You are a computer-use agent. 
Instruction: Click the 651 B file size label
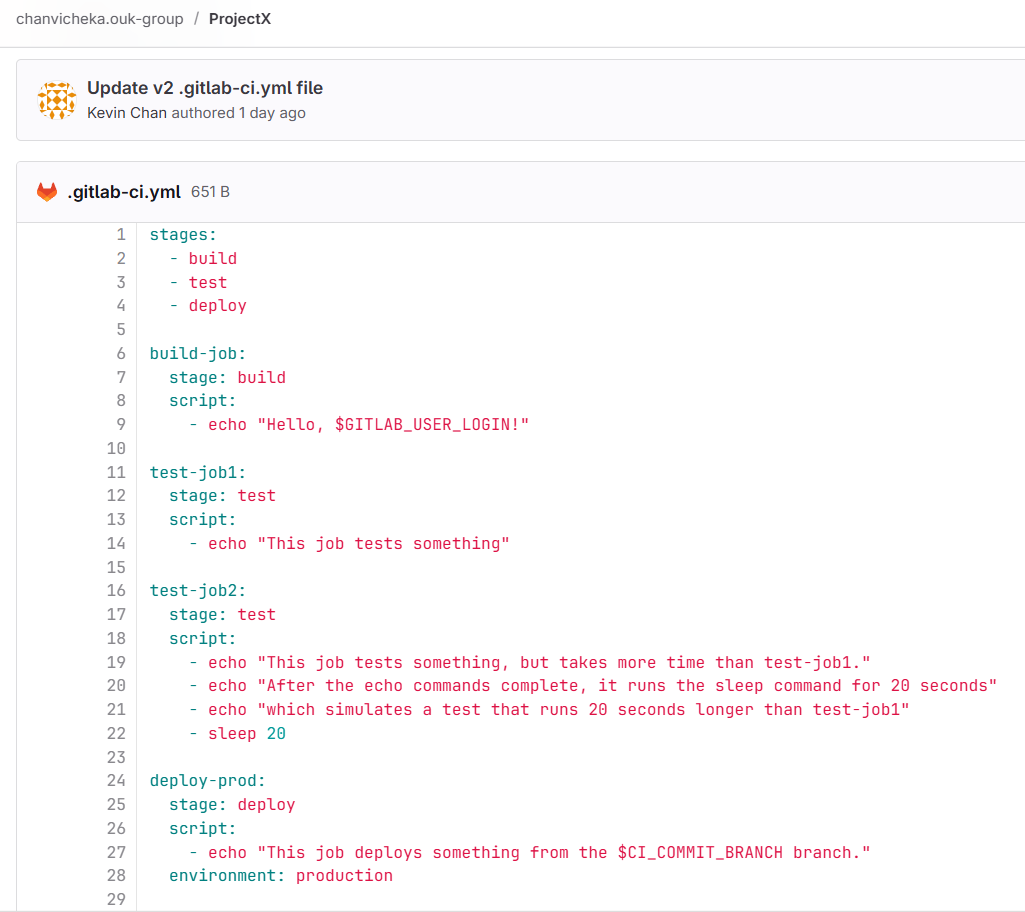pos(210,192)
